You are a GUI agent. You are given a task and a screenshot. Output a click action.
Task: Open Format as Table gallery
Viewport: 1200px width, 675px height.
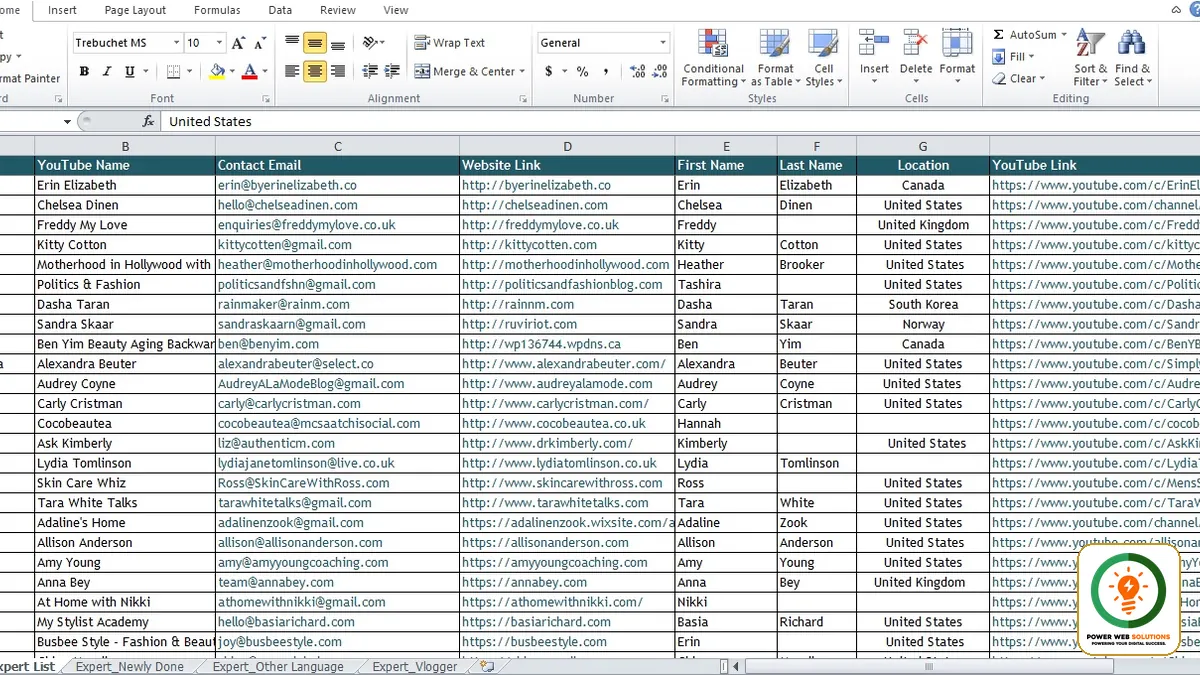(775, 58)
